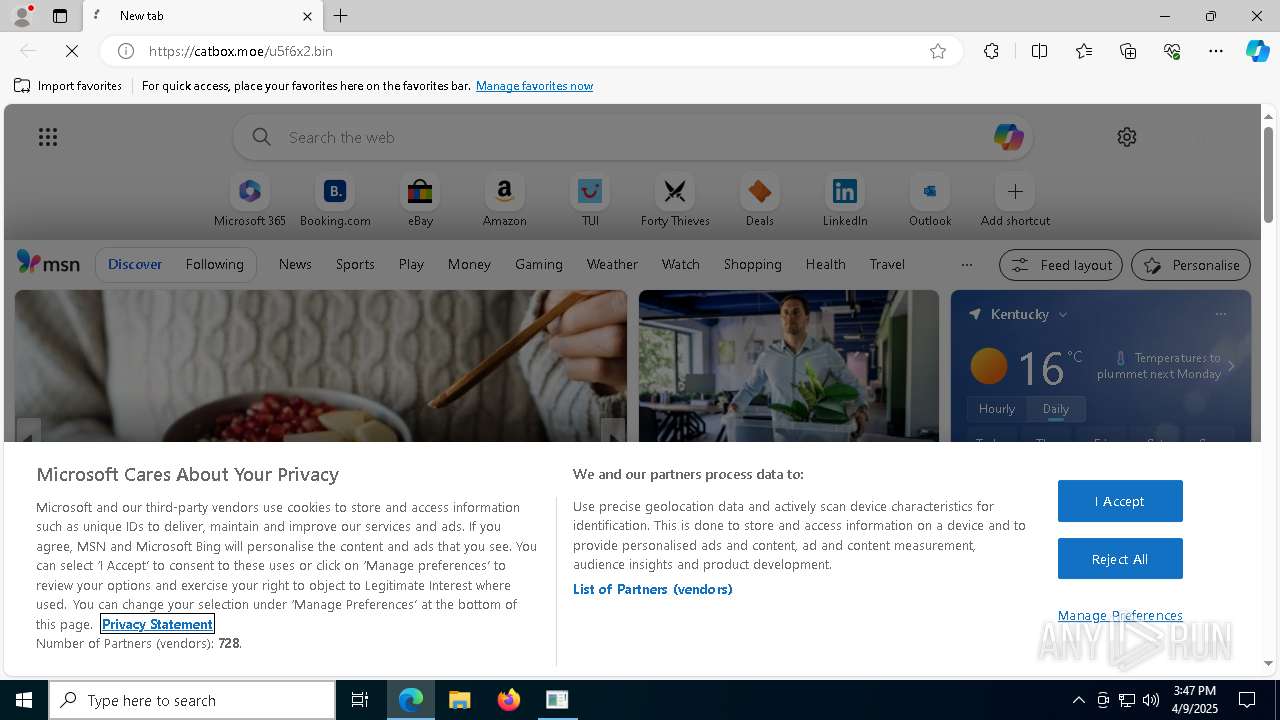Screen dimensions: 1280x720
Task: Open Copilot icon in search box
Action: pyautogui.click(x=1008, y=137)
